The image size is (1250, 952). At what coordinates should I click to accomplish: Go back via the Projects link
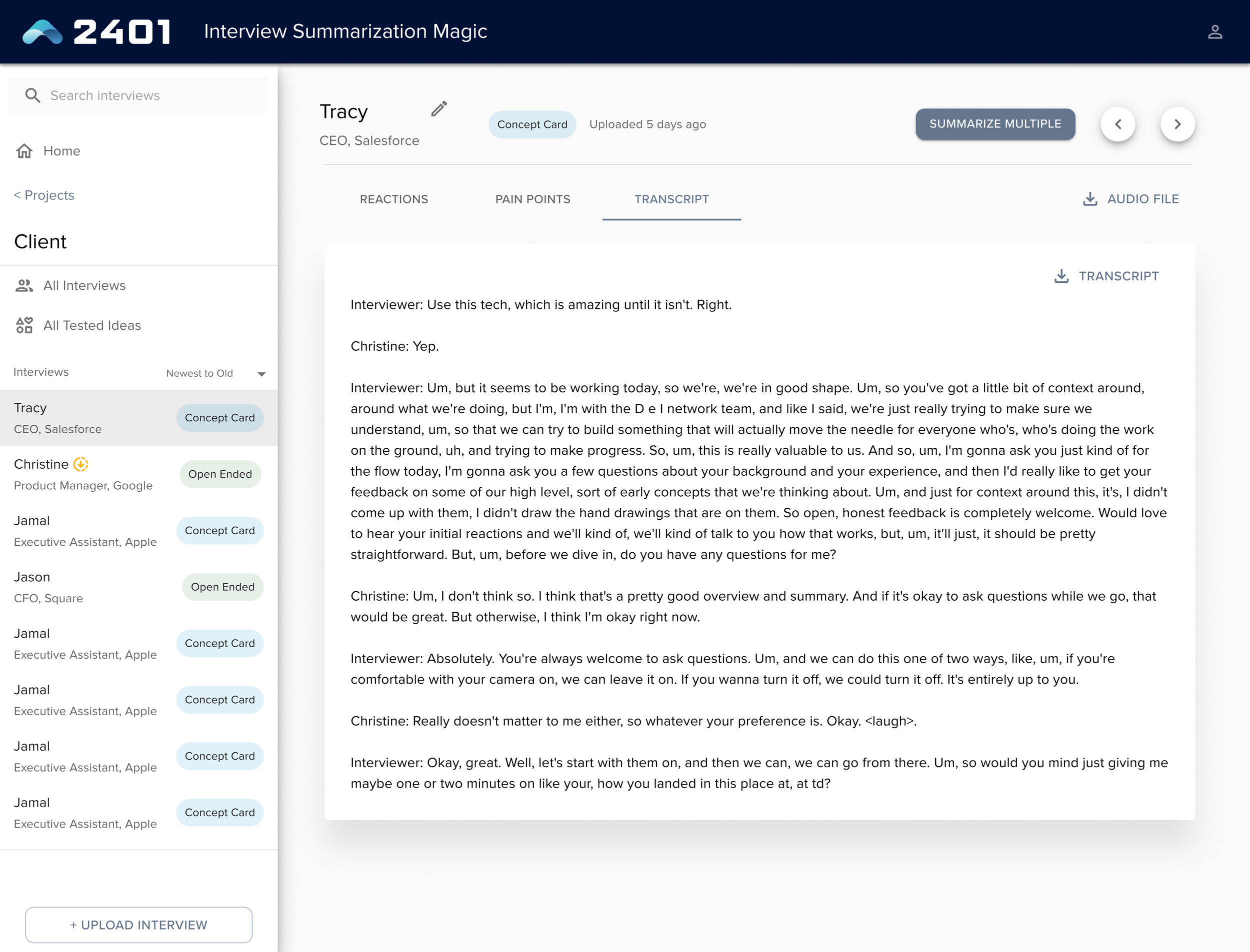[44, 195]
